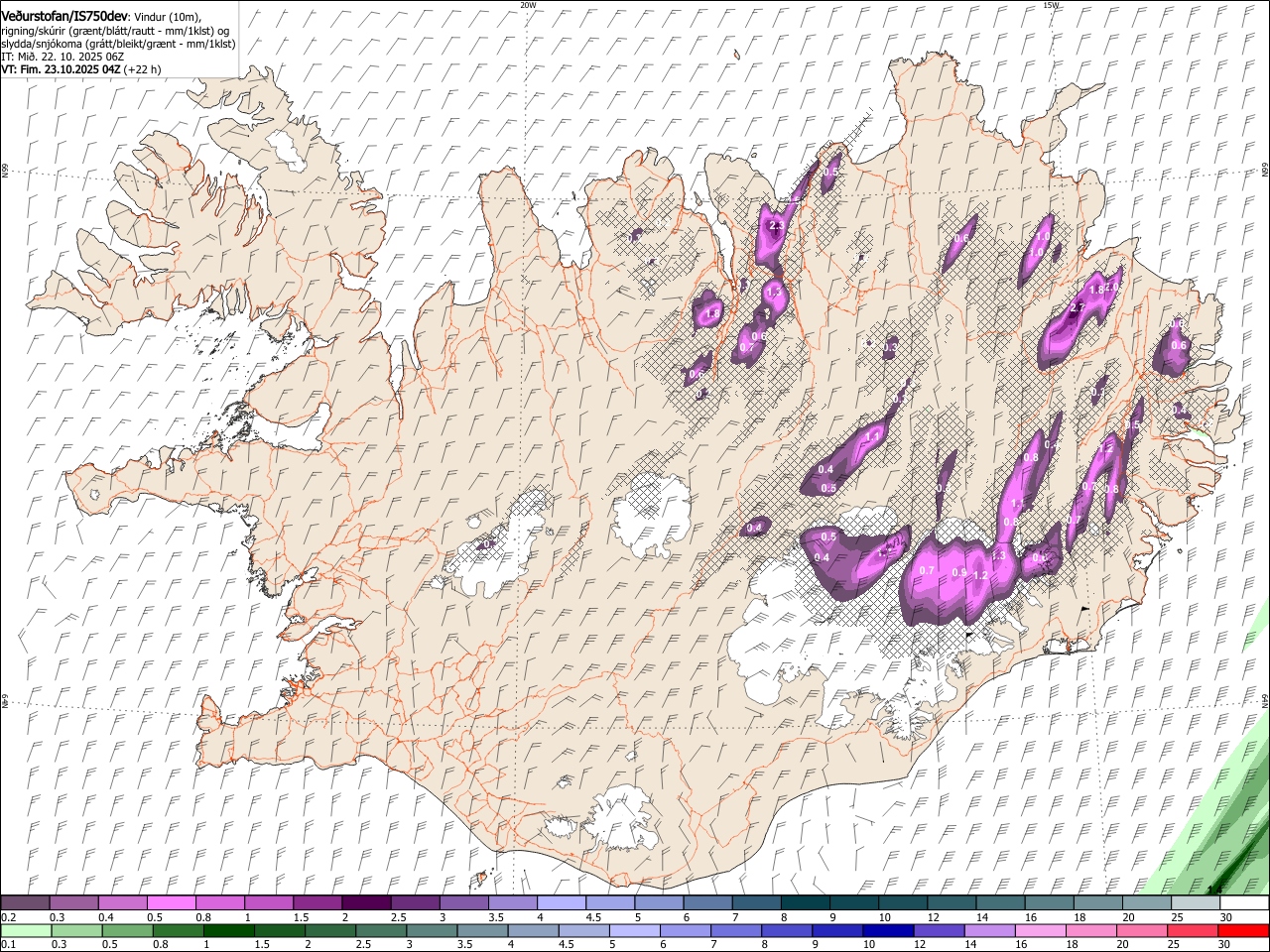
Task: Click the 2.3 snowfall value on the map
Action: pyautogui.click(x=777, y=226)
